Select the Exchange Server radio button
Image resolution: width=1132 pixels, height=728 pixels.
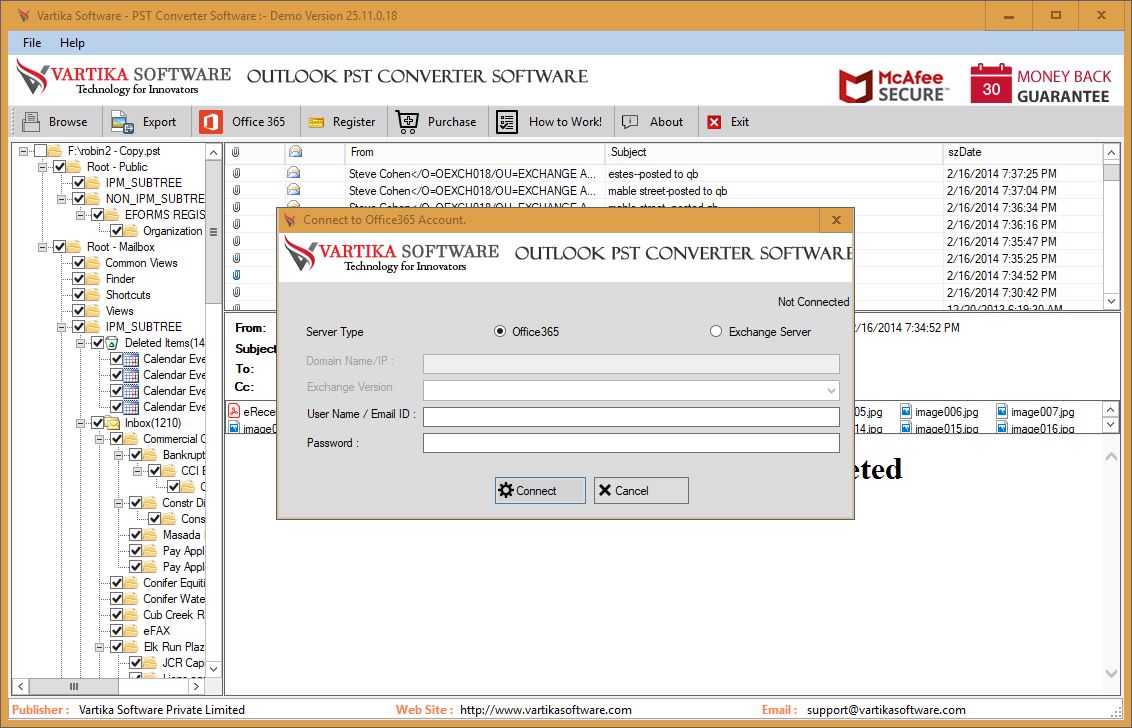tap(715, 332)
